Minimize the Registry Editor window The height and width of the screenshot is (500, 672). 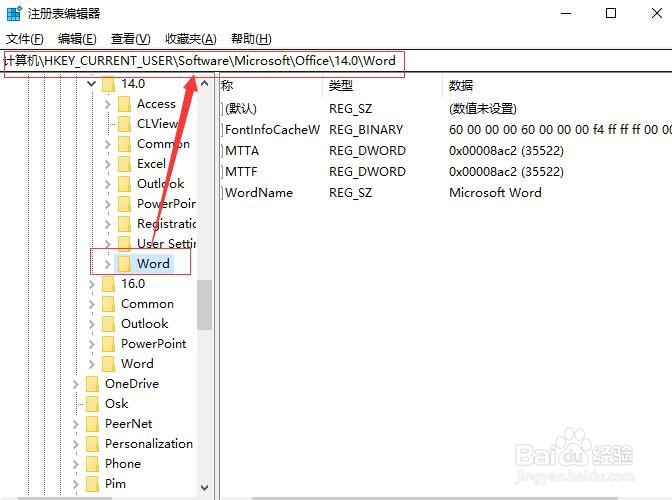point(566,13)
